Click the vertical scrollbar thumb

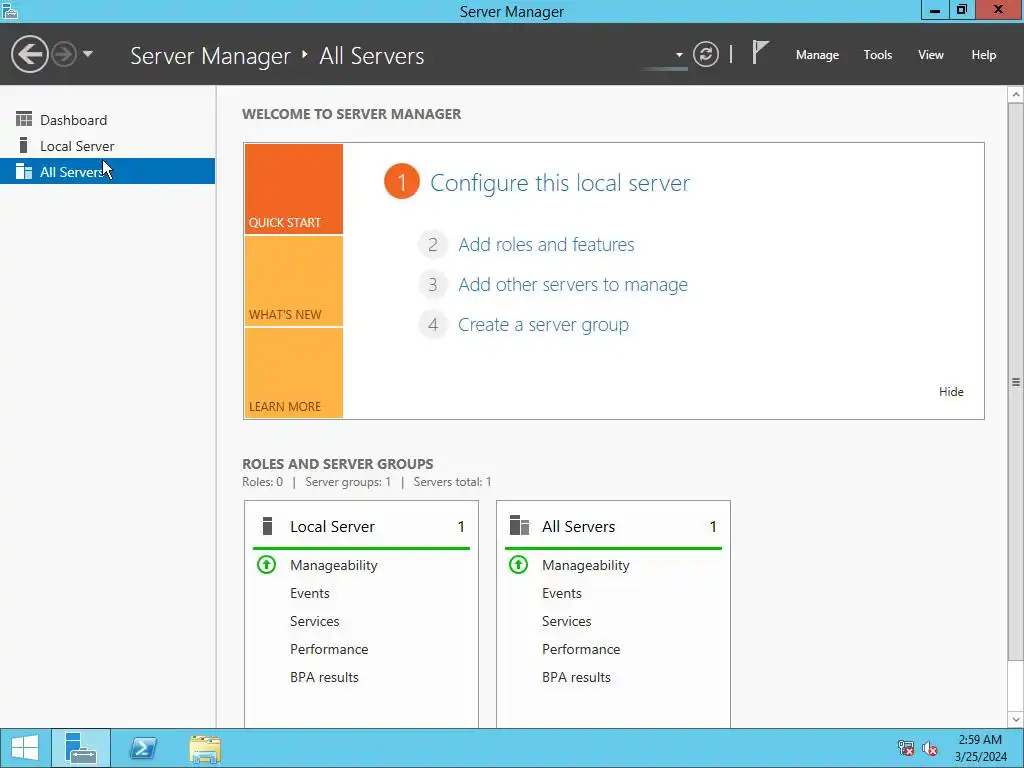(1016, 382)
